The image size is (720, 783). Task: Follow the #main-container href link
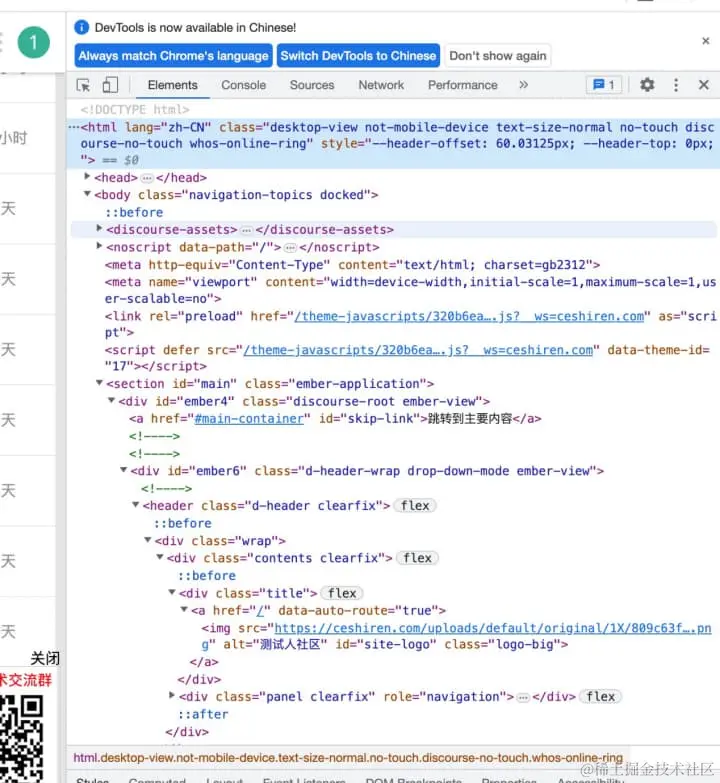coord(249,418)
